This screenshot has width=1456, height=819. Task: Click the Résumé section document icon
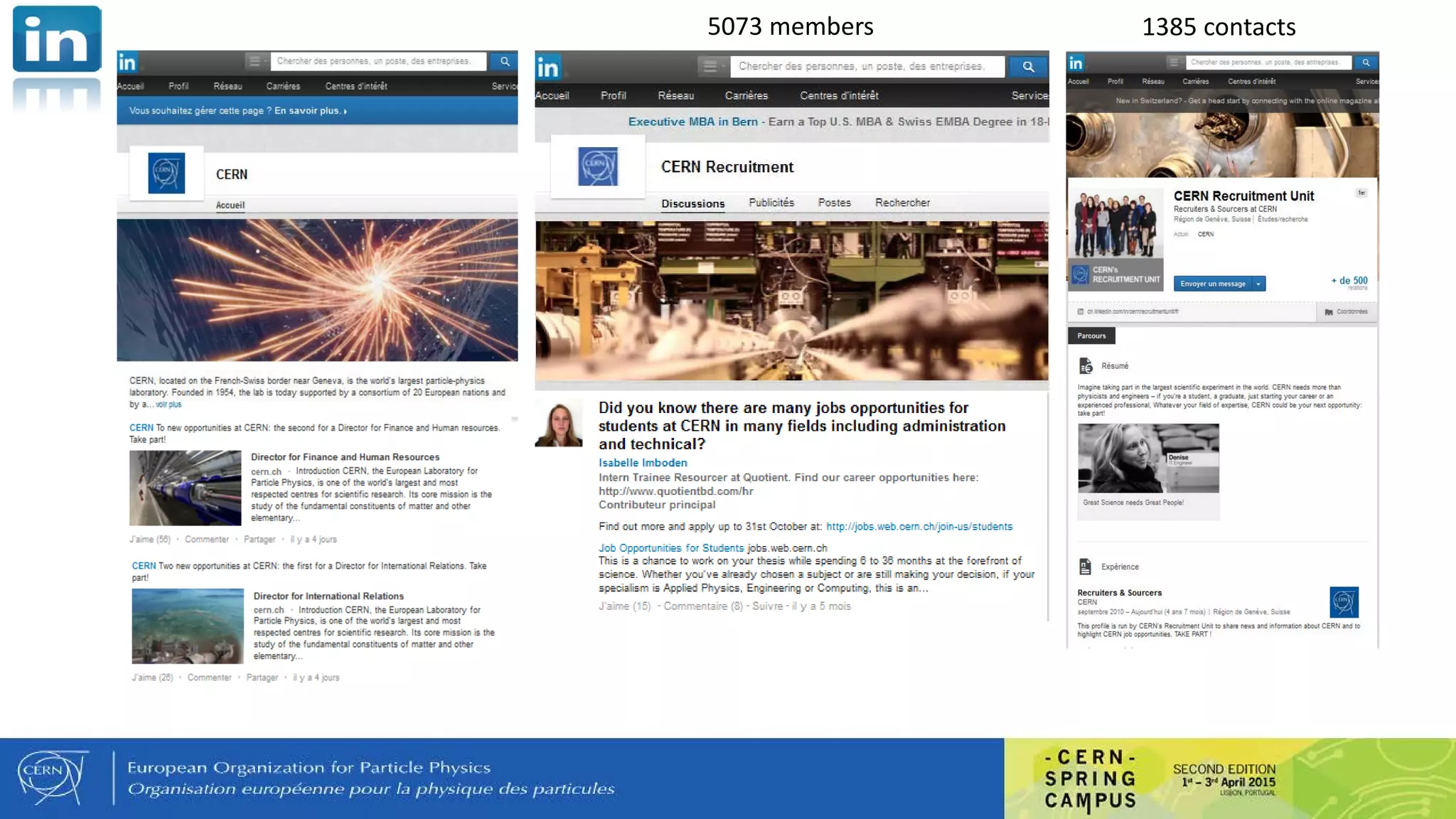tap(1086, 366)
